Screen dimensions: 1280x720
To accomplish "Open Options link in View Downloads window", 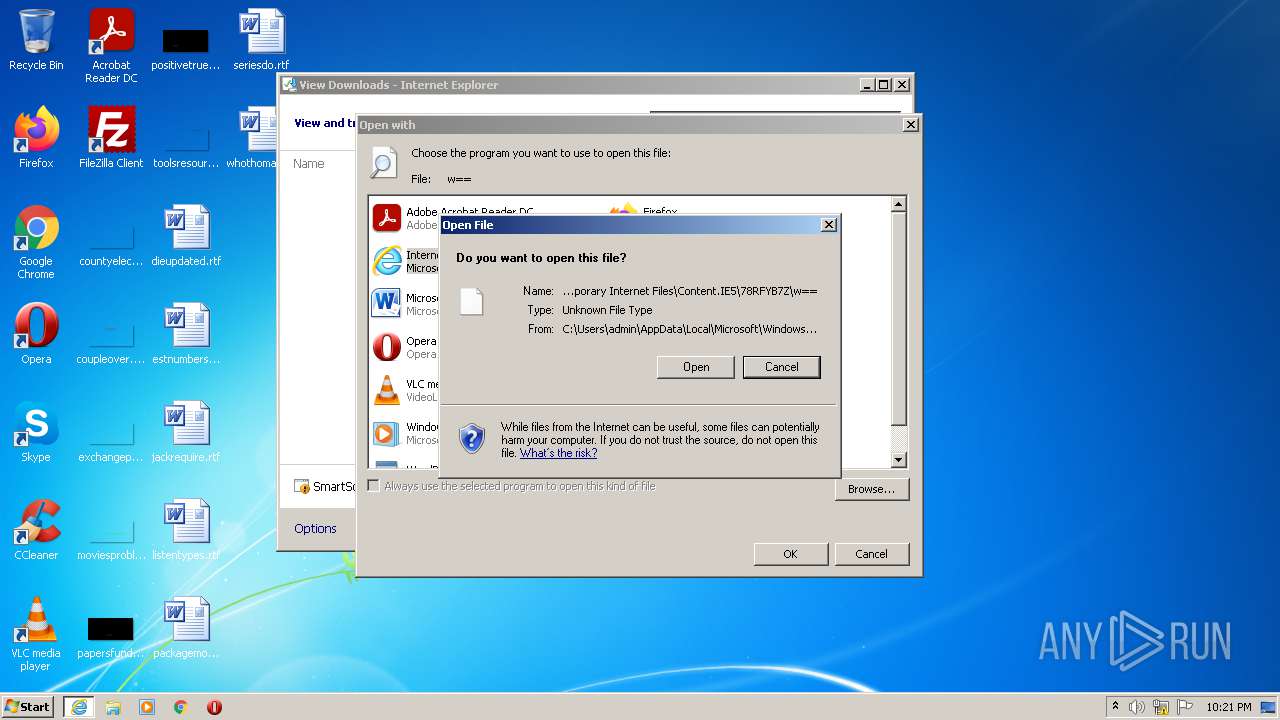I will tap(315, 528).
